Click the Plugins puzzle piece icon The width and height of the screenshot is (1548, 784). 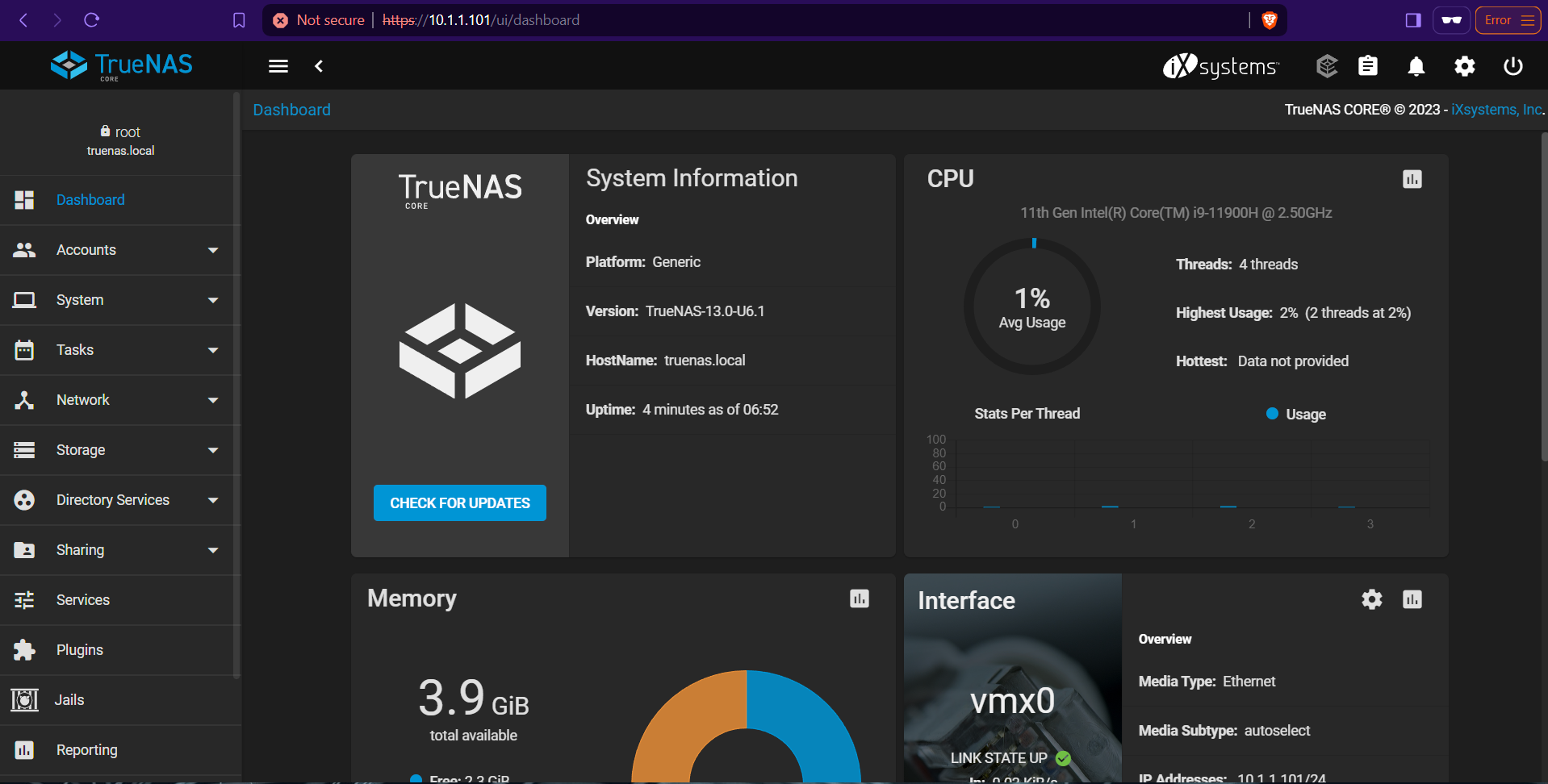(24, 650)
